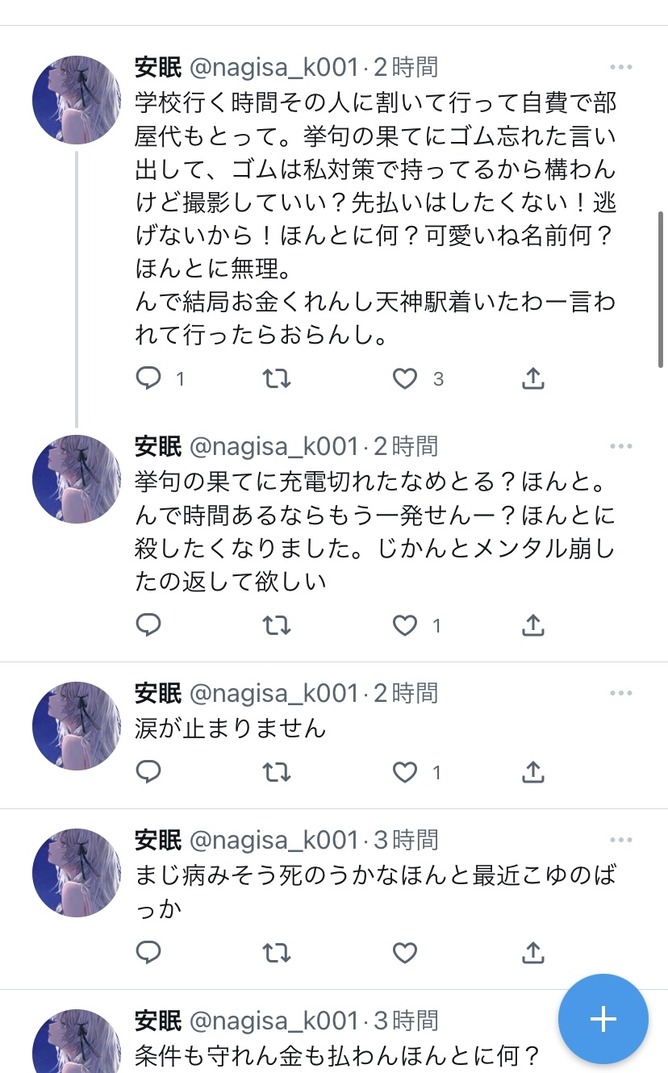Open the more options menu on first tweet
This screenshot has height=1073, width=668.
621,67
